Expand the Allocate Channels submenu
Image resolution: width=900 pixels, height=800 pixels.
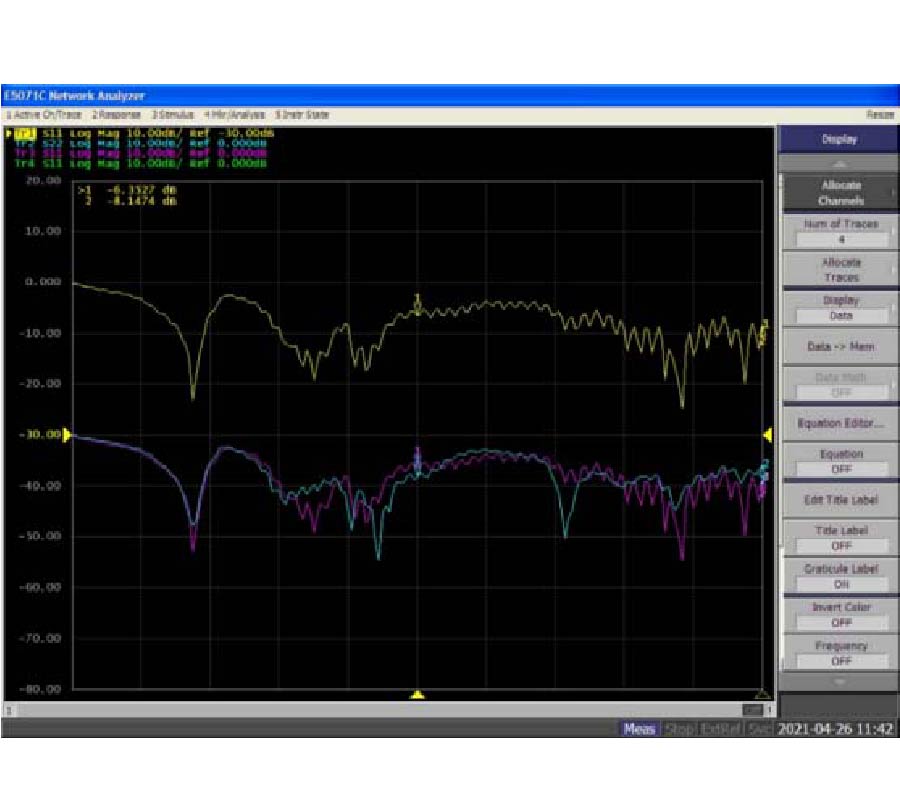[840, 193]
